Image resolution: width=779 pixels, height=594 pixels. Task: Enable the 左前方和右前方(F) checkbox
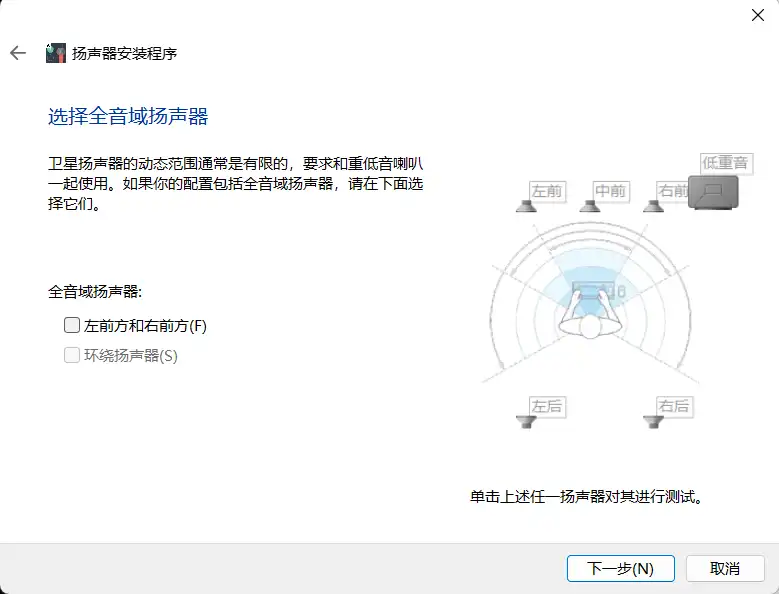(x=72, y=325)
